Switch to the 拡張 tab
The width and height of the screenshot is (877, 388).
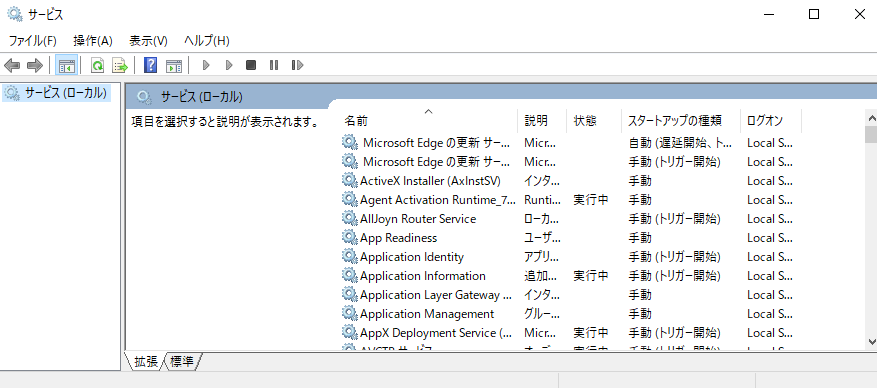[147, 362]
